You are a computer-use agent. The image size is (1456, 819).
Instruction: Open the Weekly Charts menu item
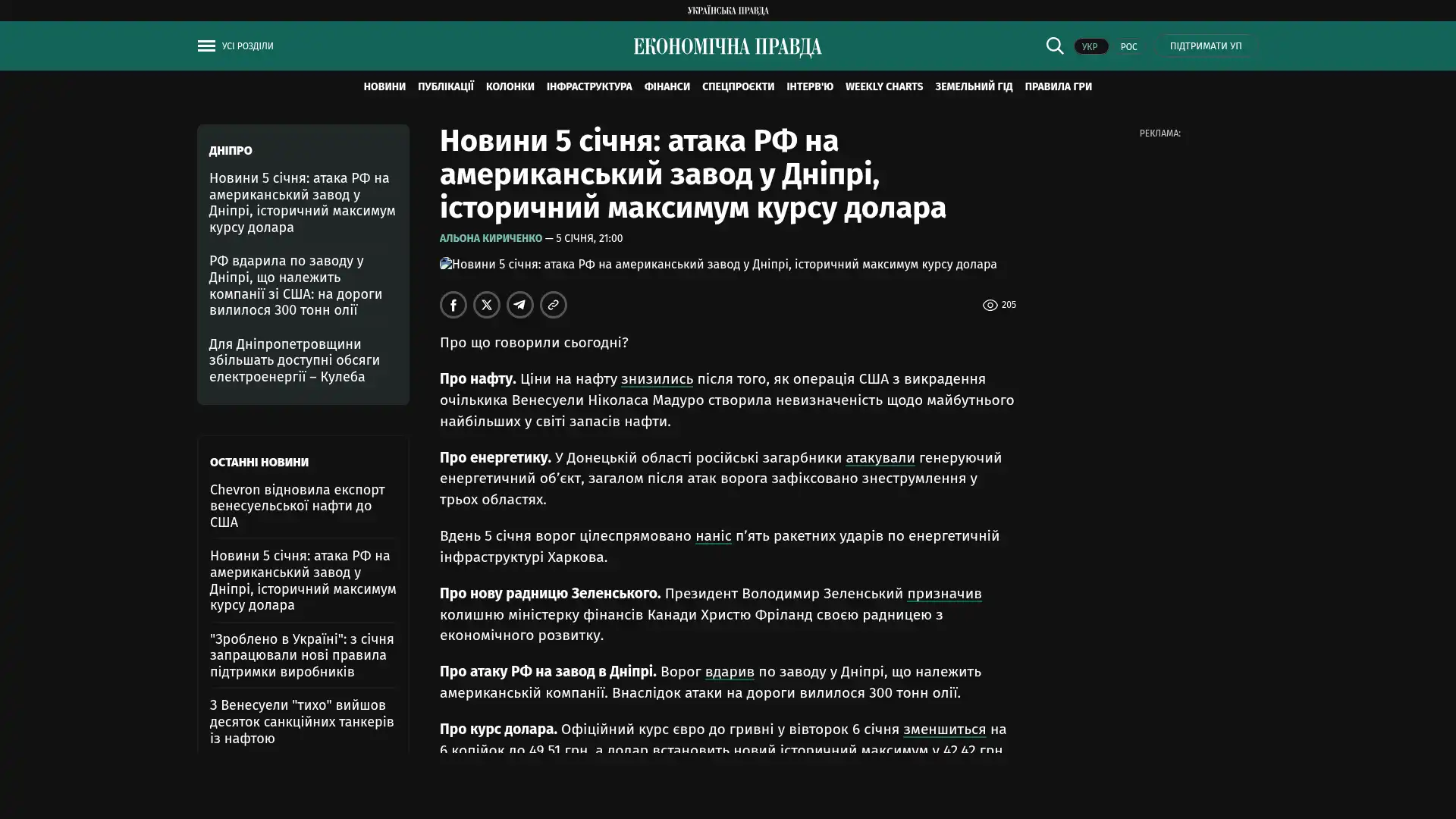pyautogui.click(x=883, y=86)
